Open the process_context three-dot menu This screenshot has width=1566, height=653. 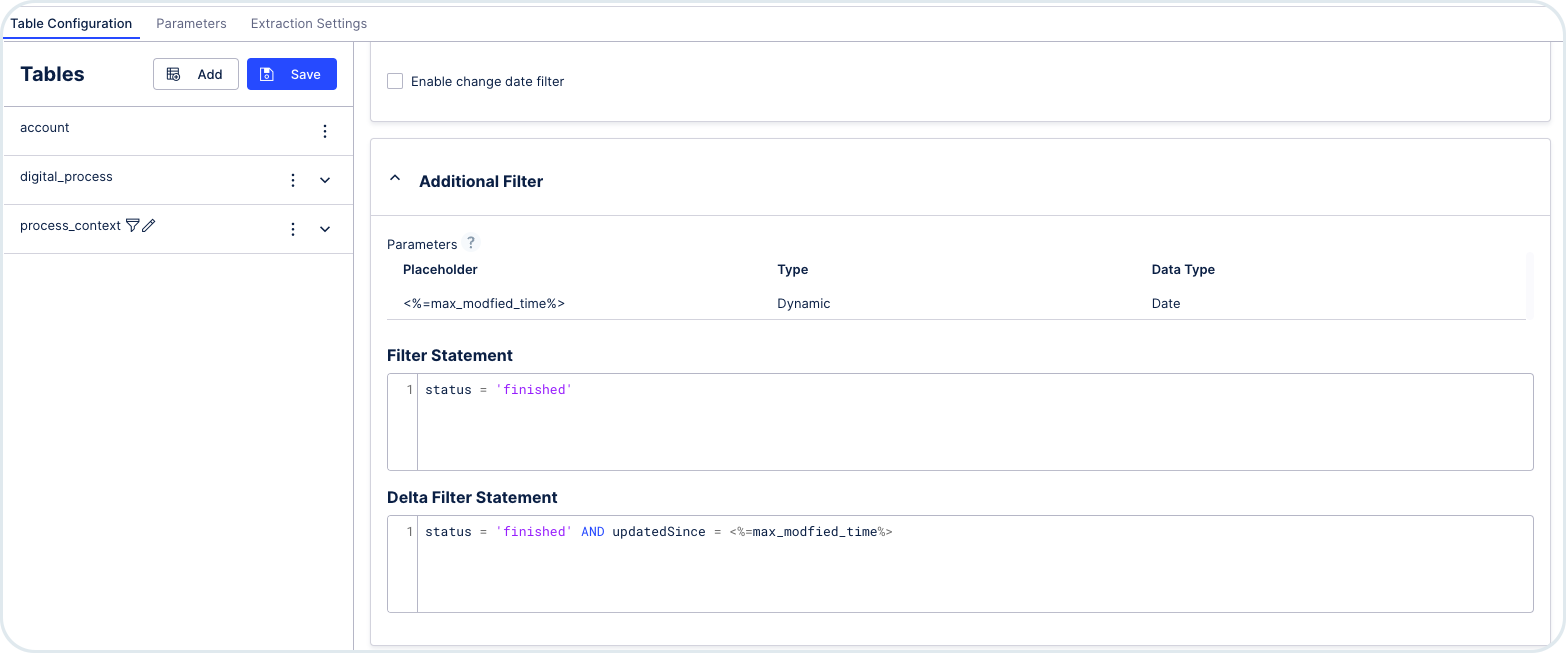[293, 229]
